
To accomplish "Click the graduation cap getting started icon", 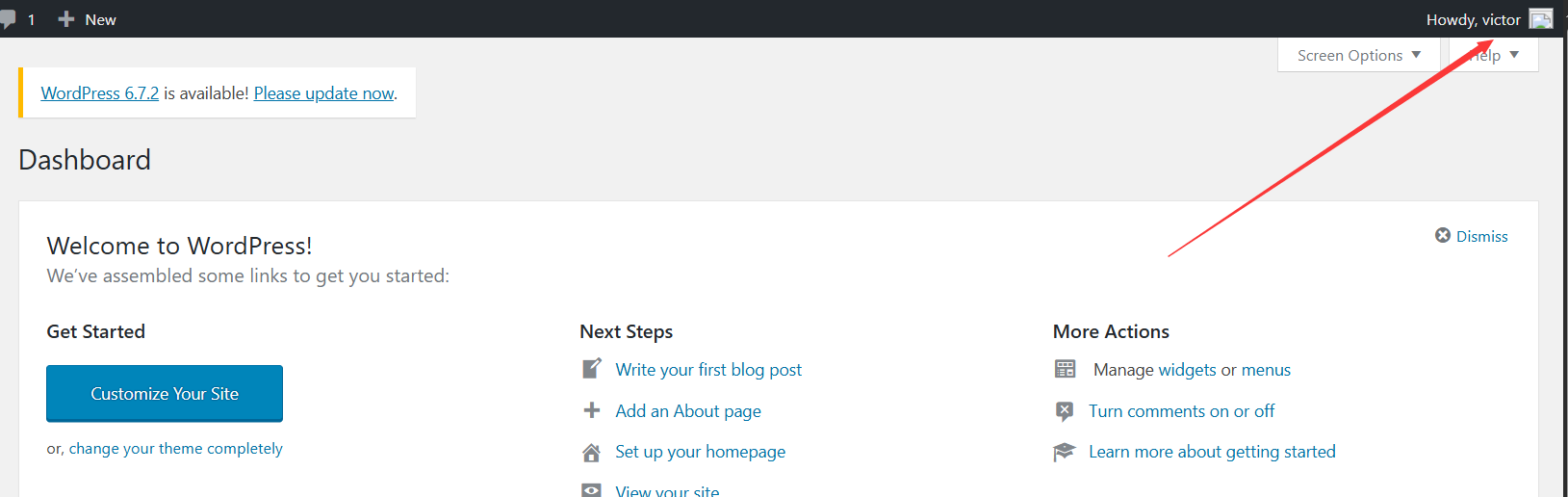I will pos(1064,452).
